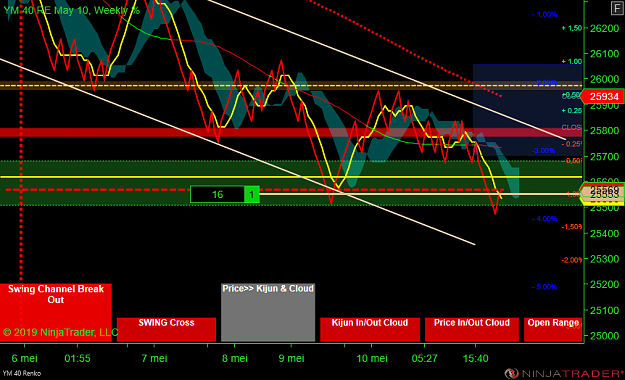Click the Price In/Out Cloud indicator box
Screen dimensions: 625x380
click(x=472, y=329)
